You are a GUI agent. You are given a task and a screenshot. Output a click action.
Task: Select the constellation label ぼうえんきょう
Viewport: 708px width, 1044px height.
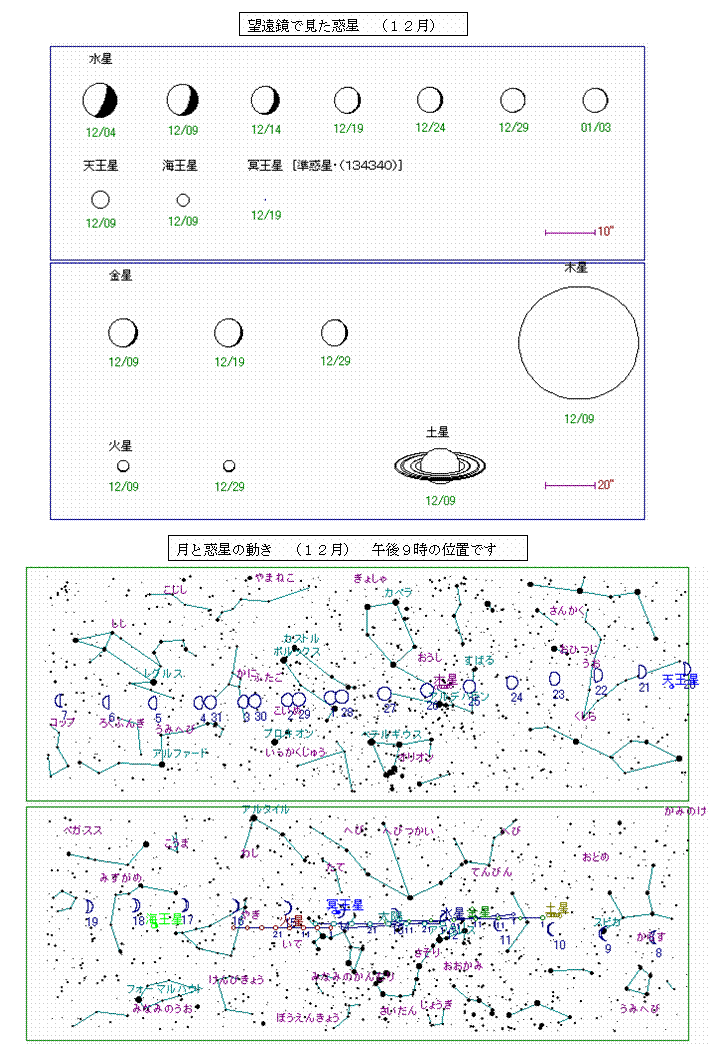308,1017
